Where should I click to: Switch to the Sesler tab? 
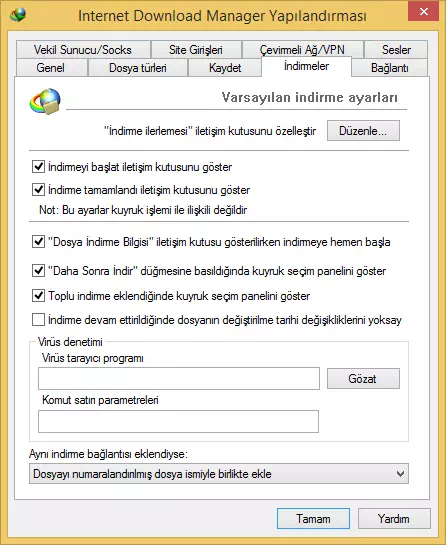pyautogui.click(x=396, y=50)
